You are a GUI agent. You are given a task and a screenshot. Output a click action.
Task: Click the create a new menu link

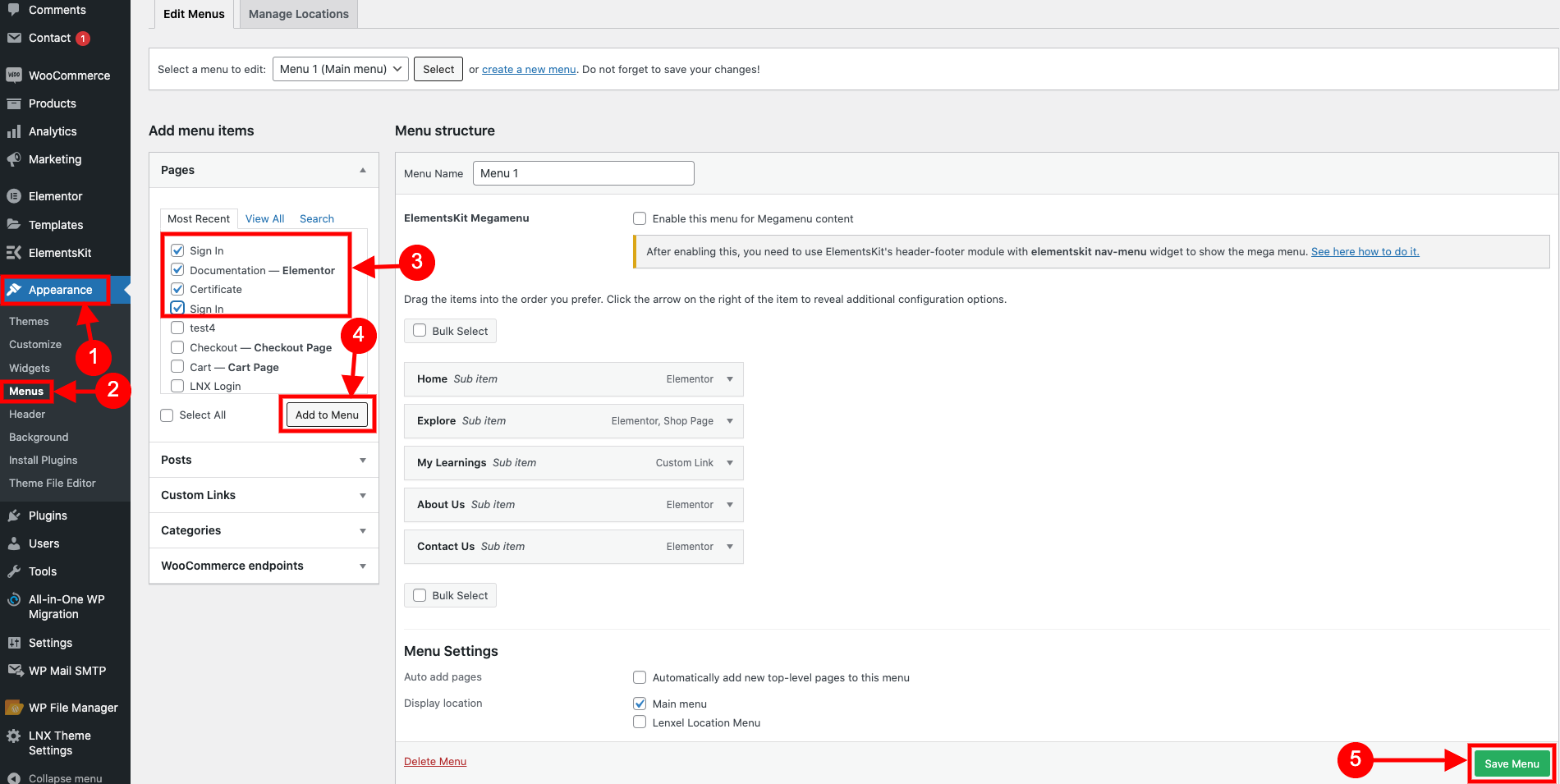point(529,69)
